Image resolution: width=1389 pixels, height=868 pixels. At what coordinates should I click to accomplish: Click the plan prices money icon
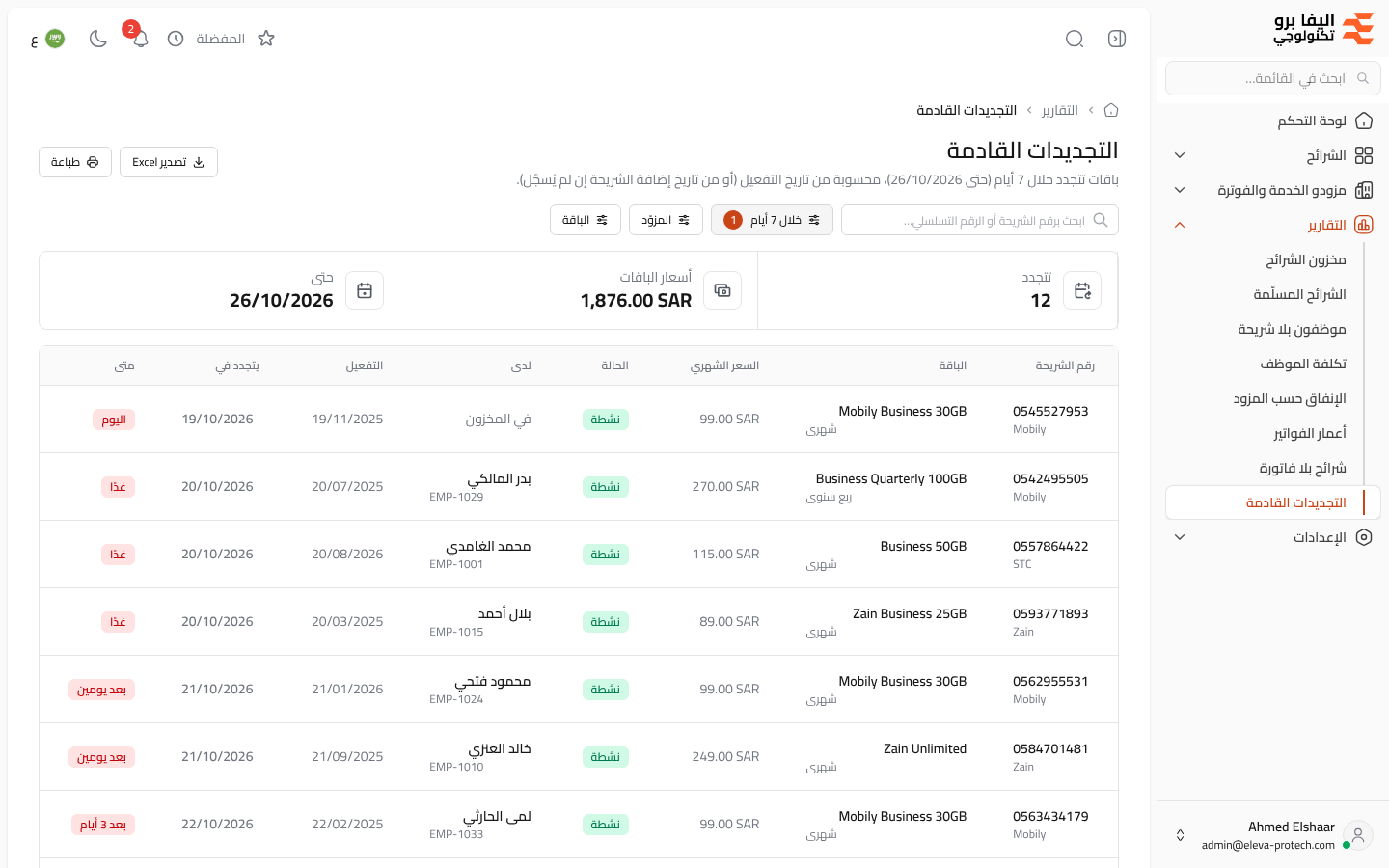coord(722,290)
